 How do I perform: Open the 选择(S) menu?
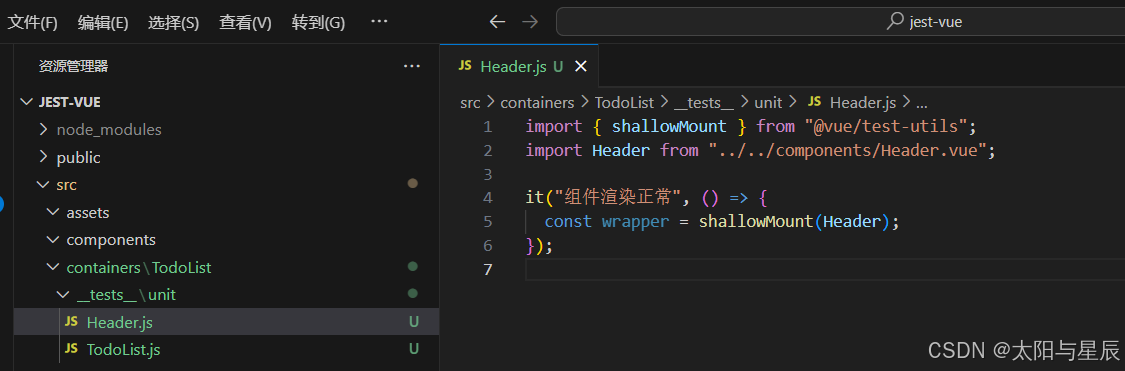tap(174, 22)
